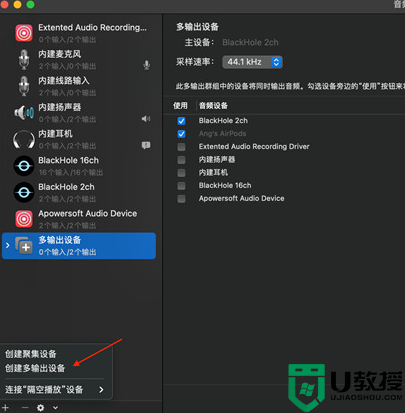
Task: Select 内建耳机 device name in sidebar
Action: coord(55,134)
